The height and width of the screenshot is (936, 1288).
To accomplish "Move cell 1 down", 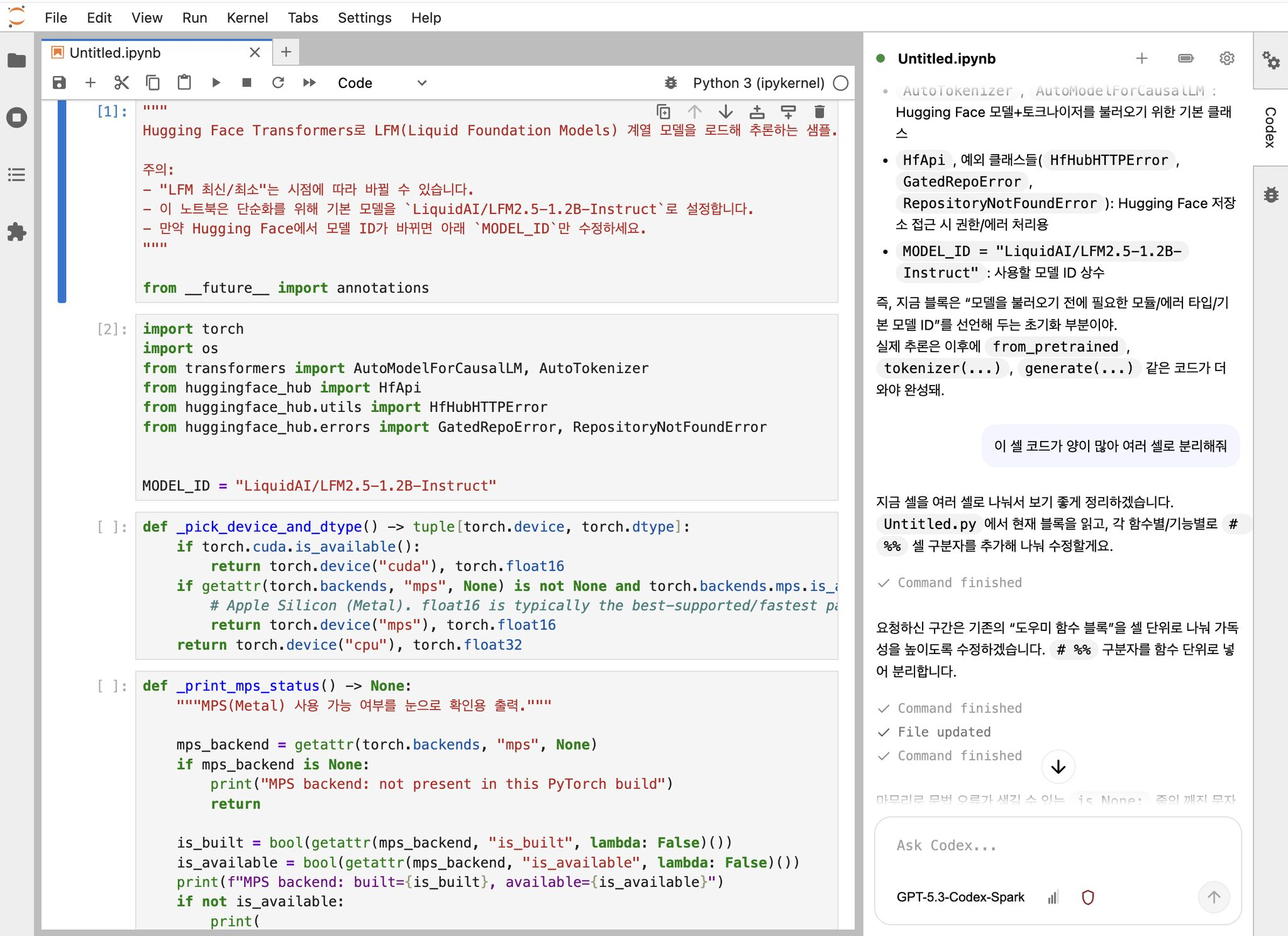I will coord(726,112).
